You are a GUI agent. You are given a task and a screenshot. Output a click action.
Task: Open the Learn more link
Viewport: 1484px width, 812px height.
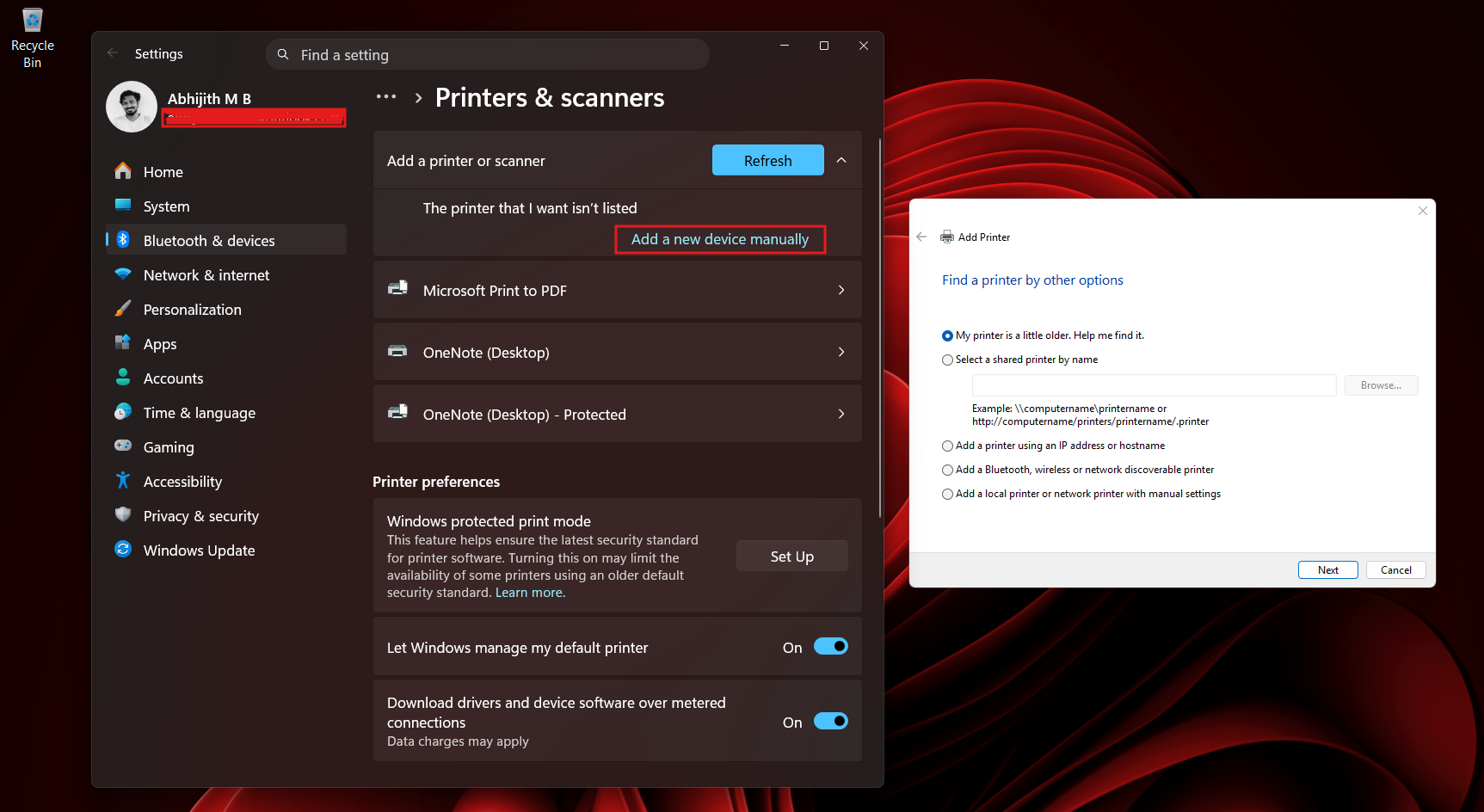[x=528, y=593]
